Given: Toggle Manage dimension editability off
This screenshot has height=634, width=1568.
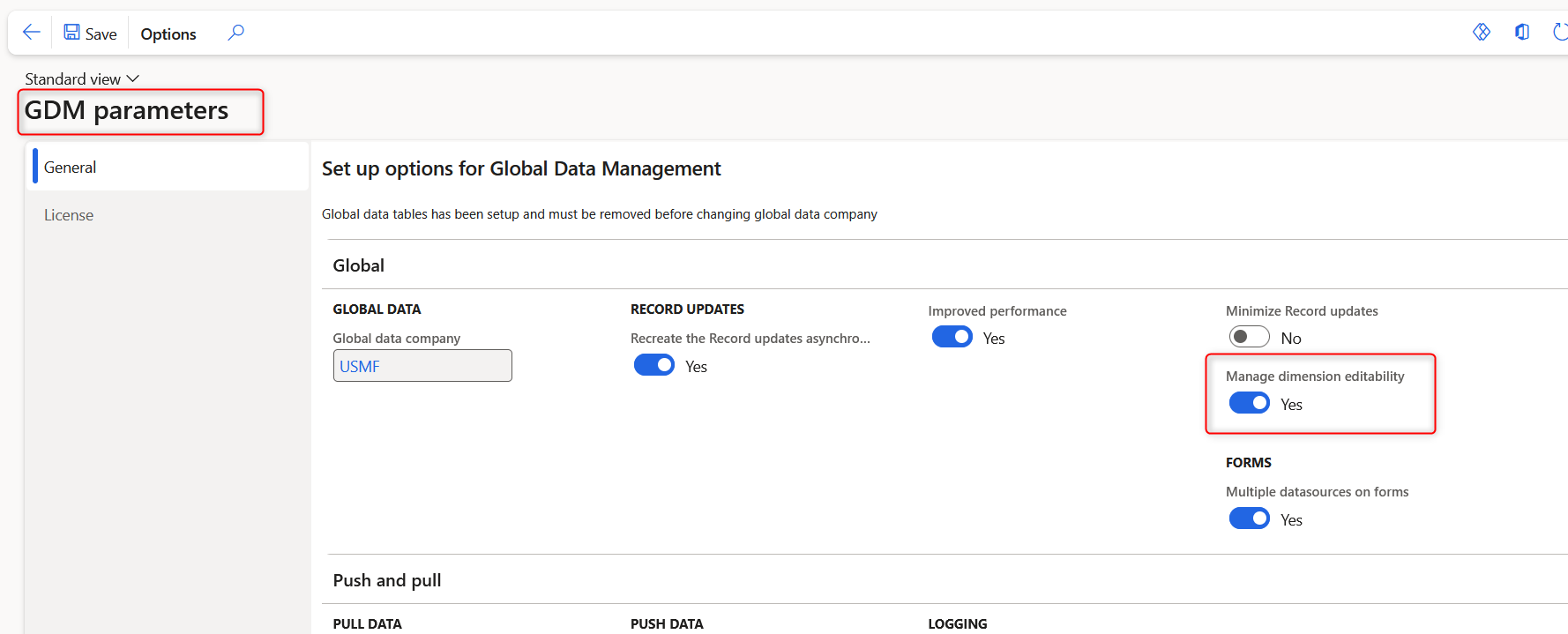Looking at the screenshot, I should tap(1249, 403).
